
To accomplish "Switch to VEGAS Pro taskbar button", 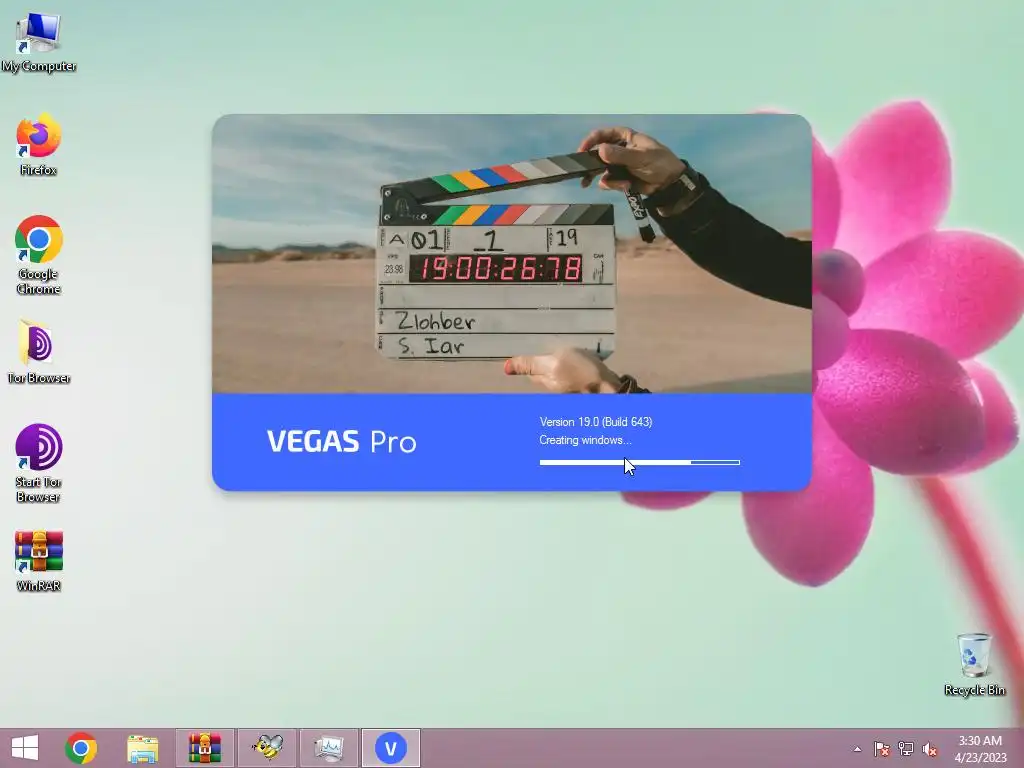I will [x=391, y=748].
